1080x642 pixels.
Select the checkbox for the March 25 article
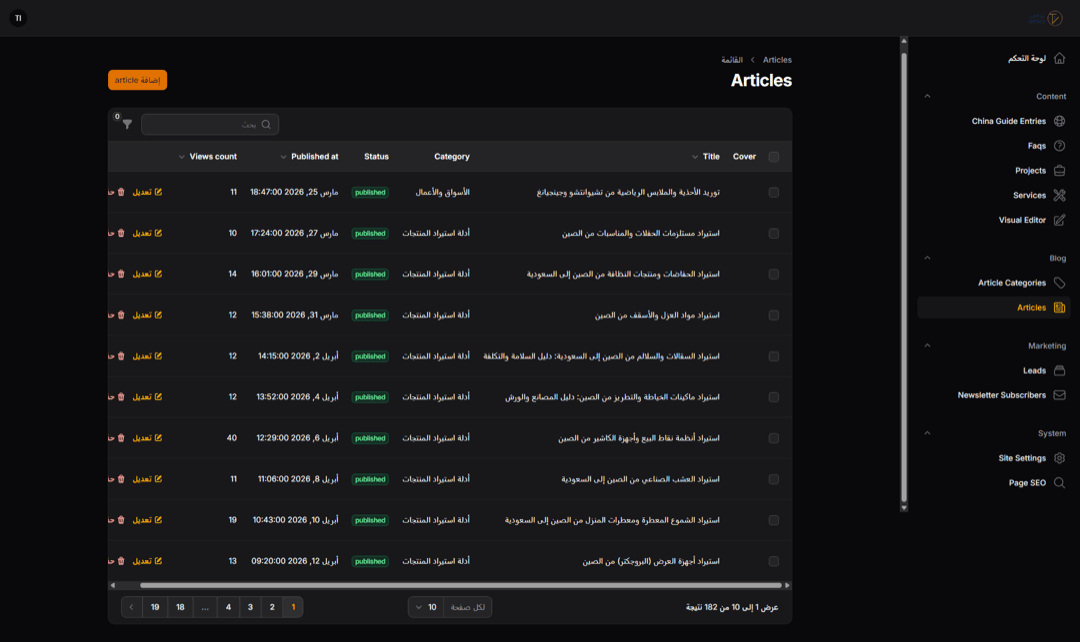pos(774,193)
